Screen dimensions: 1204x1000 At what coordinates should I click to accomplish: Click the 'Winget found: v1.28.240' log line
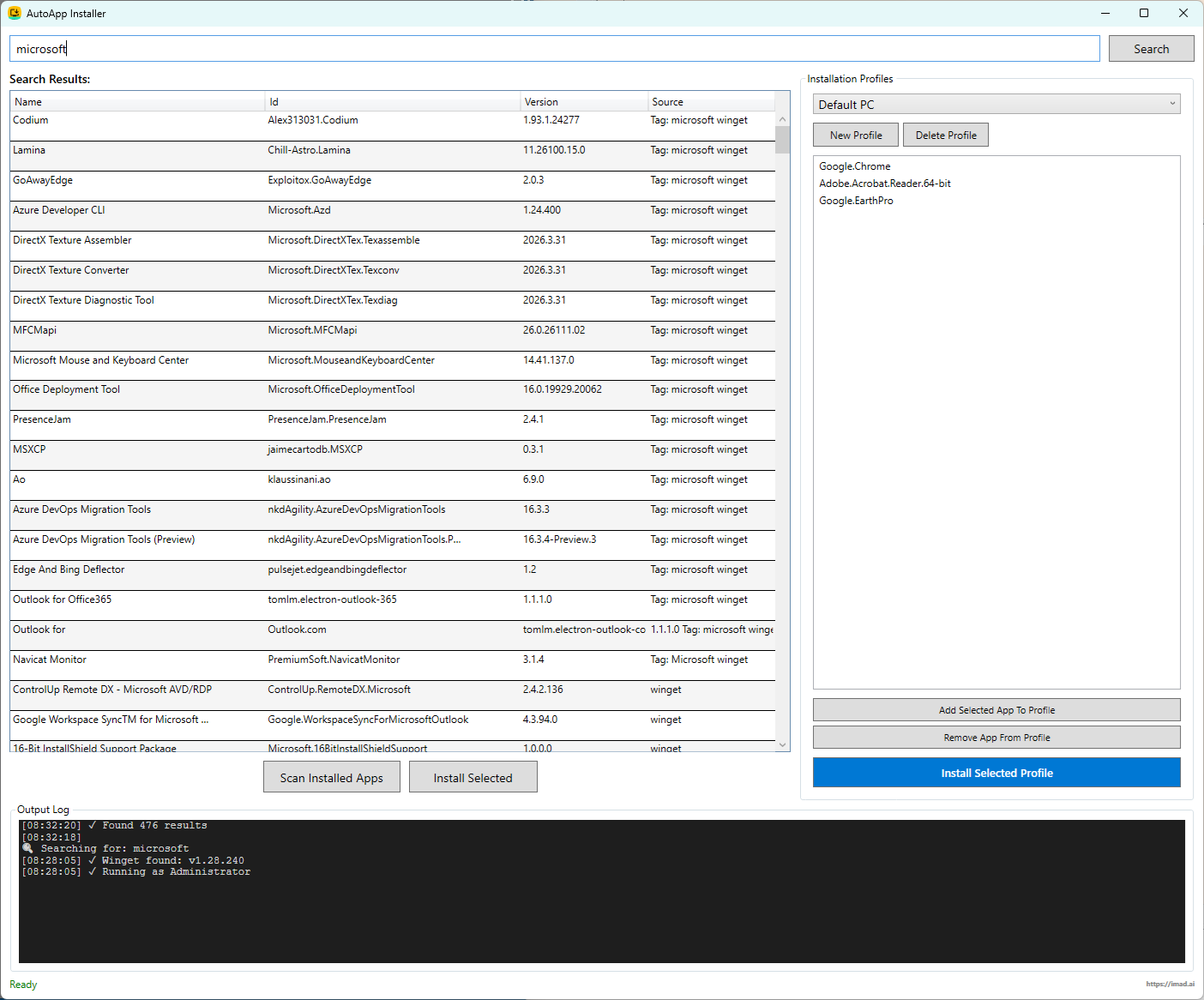pyautogui.click(x=133, y=861)
